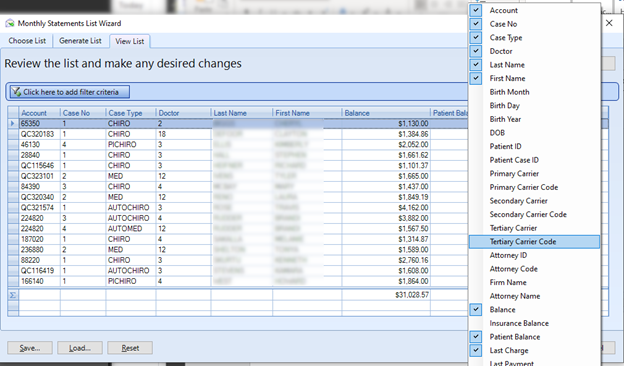The height and width of the screenshot is (366, 624).
Task: Click the AUTOMED case type cell
Action: [131, 229]
